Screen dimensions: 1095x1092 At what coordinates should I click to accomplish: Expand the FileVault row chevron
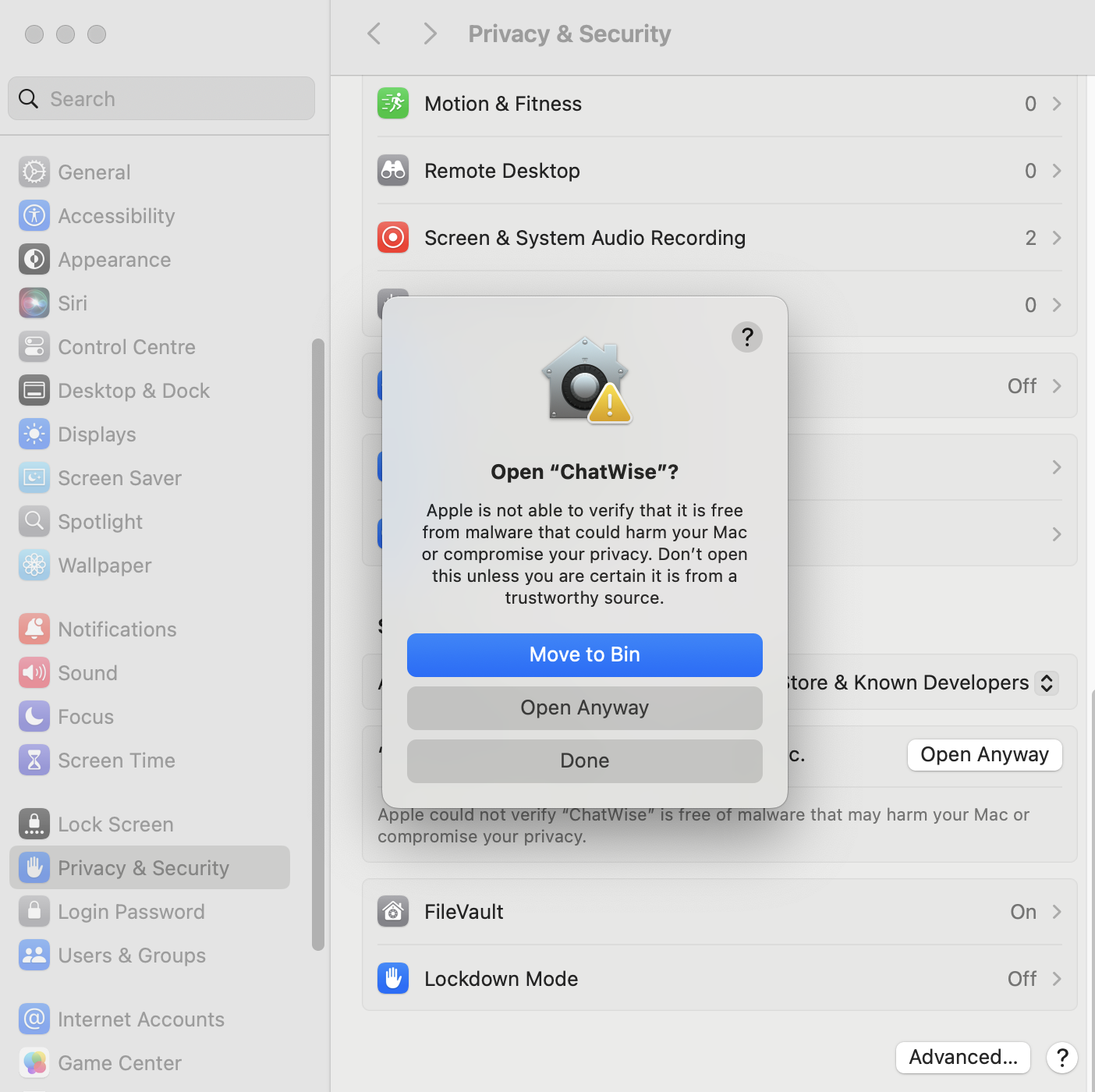(1056, 912)
